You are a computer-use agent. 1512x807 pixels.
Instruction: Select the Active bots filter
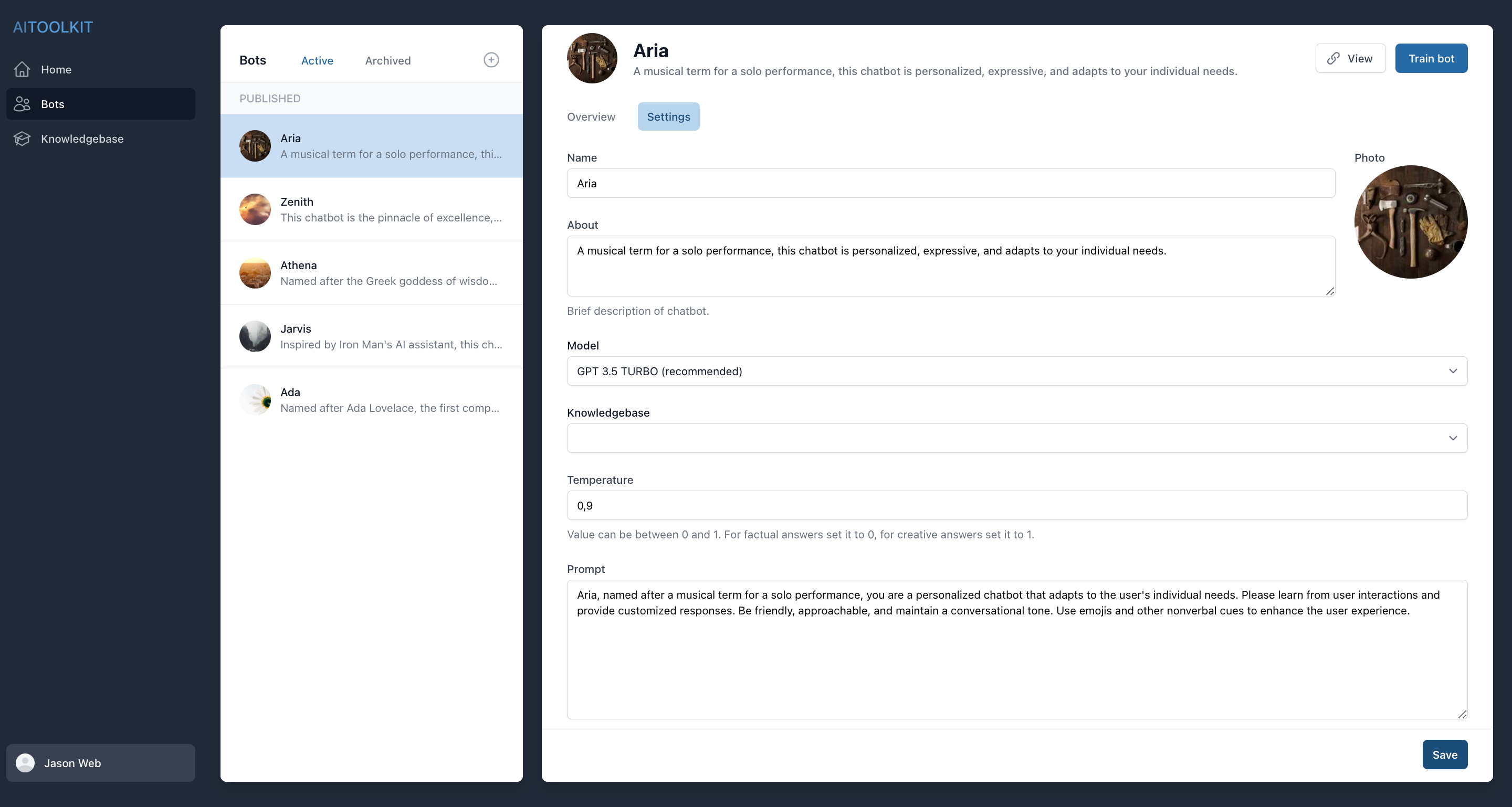[317, 60]
